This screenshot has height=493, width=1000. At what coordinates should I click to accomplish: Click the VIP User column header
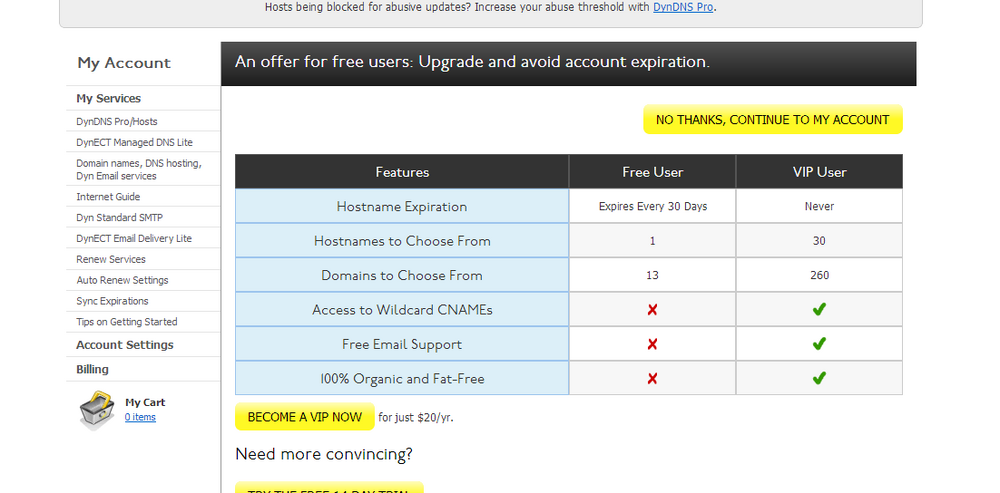pos(820,172)
